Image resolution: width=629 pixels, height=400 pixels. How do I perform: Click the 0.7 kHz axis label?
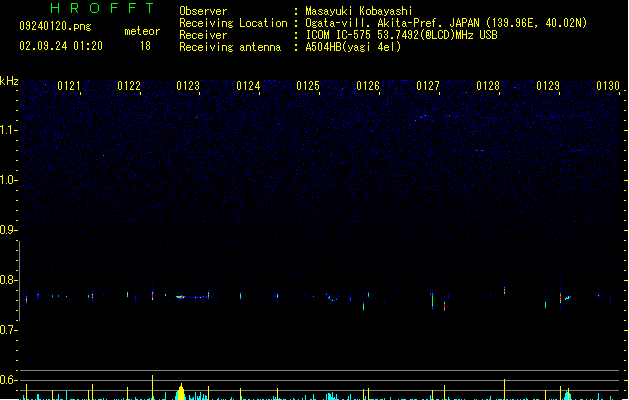pos(8,330)
